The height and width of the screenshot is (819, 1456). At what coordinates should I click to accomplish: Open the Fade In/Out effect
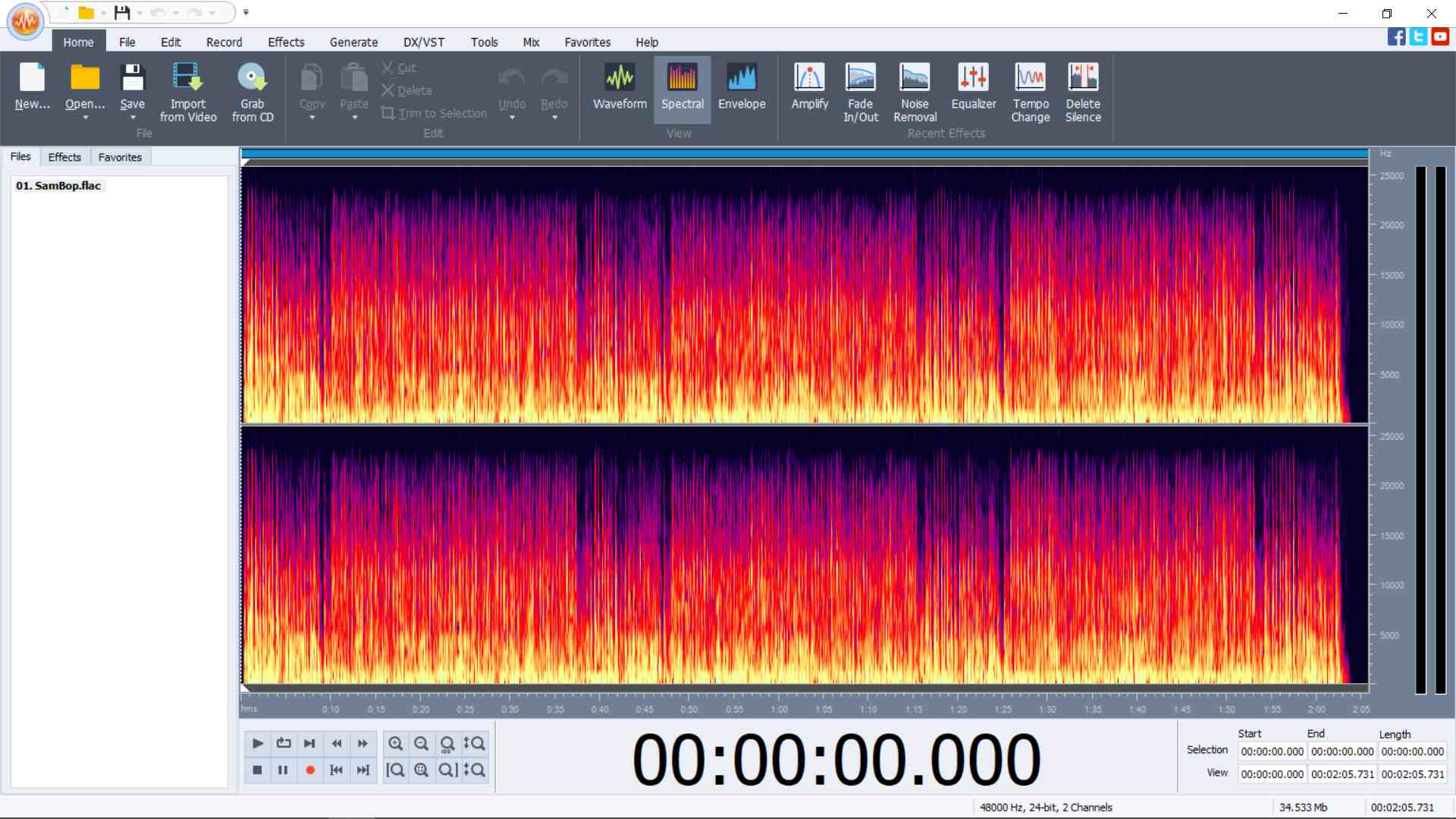[860, 89]
